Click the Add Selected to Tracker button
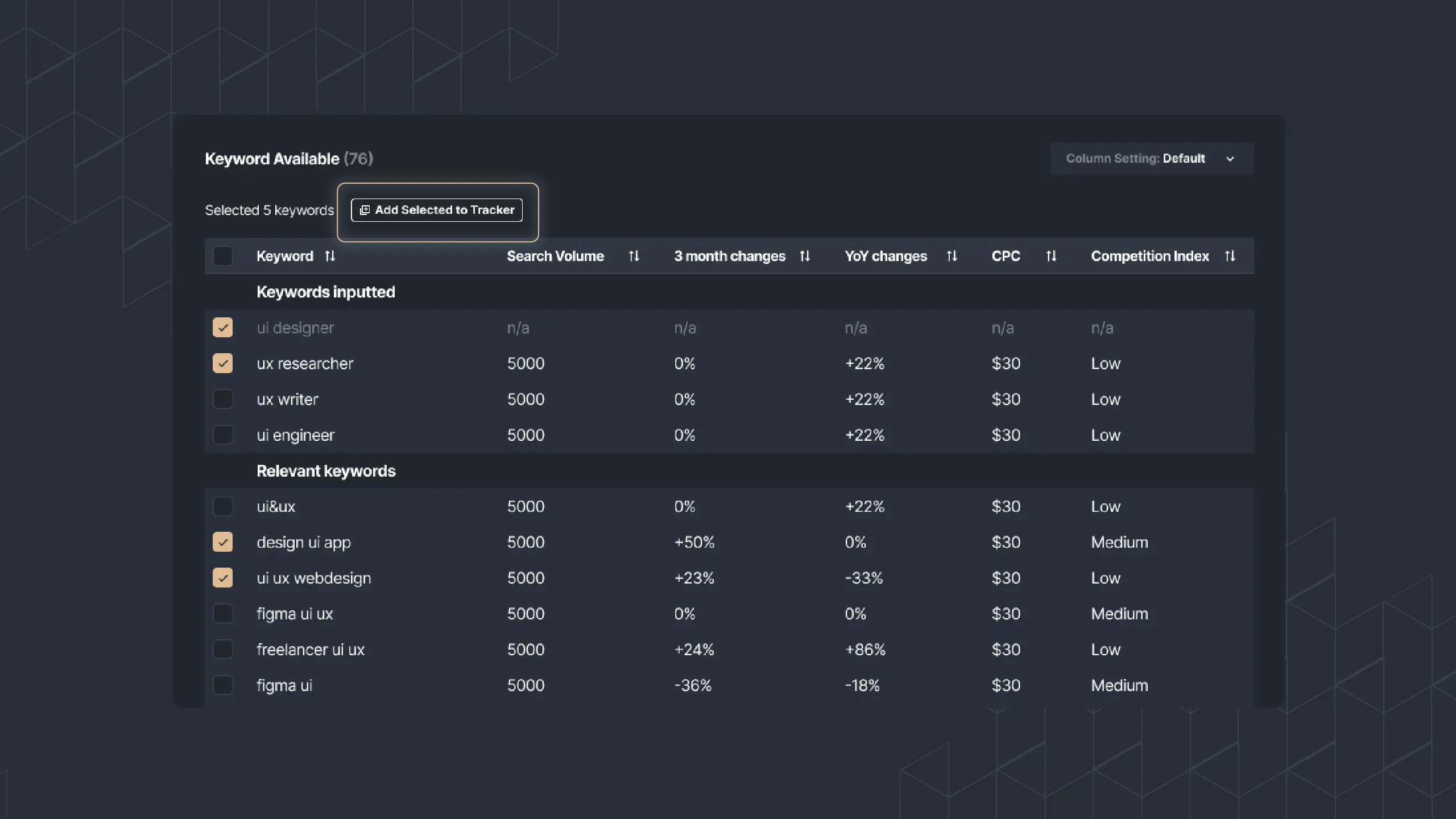 437,210
